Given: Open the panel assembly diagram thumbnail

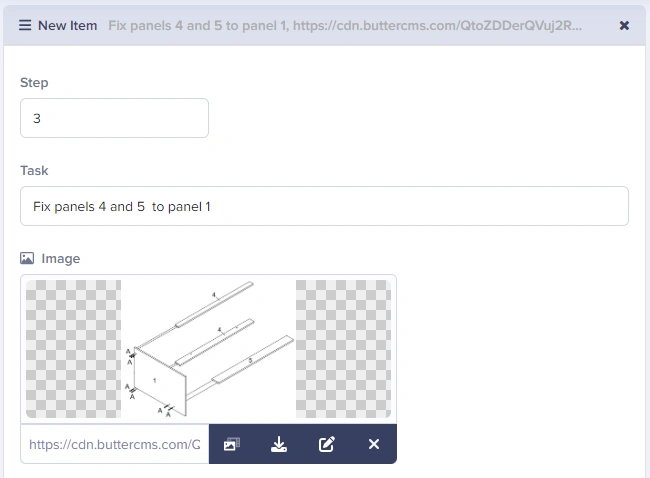Looking at the screenshot, I should coord(209,349).
